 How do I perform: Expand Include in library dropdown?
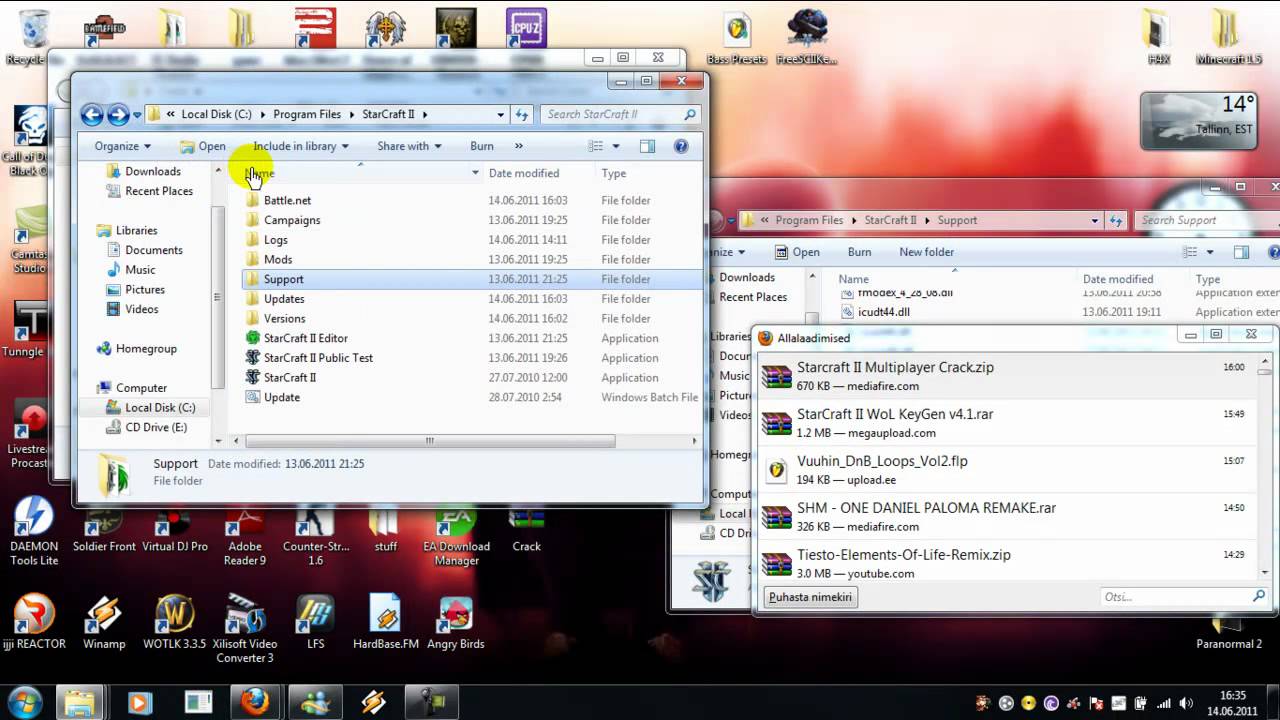(x=300, y=146)
